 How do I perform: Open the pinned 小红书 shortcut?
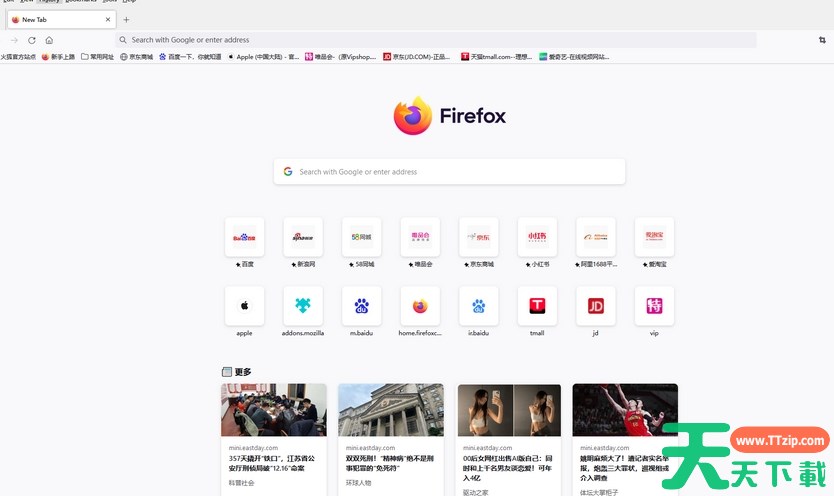pyautogui.click(x=537, y=237)
